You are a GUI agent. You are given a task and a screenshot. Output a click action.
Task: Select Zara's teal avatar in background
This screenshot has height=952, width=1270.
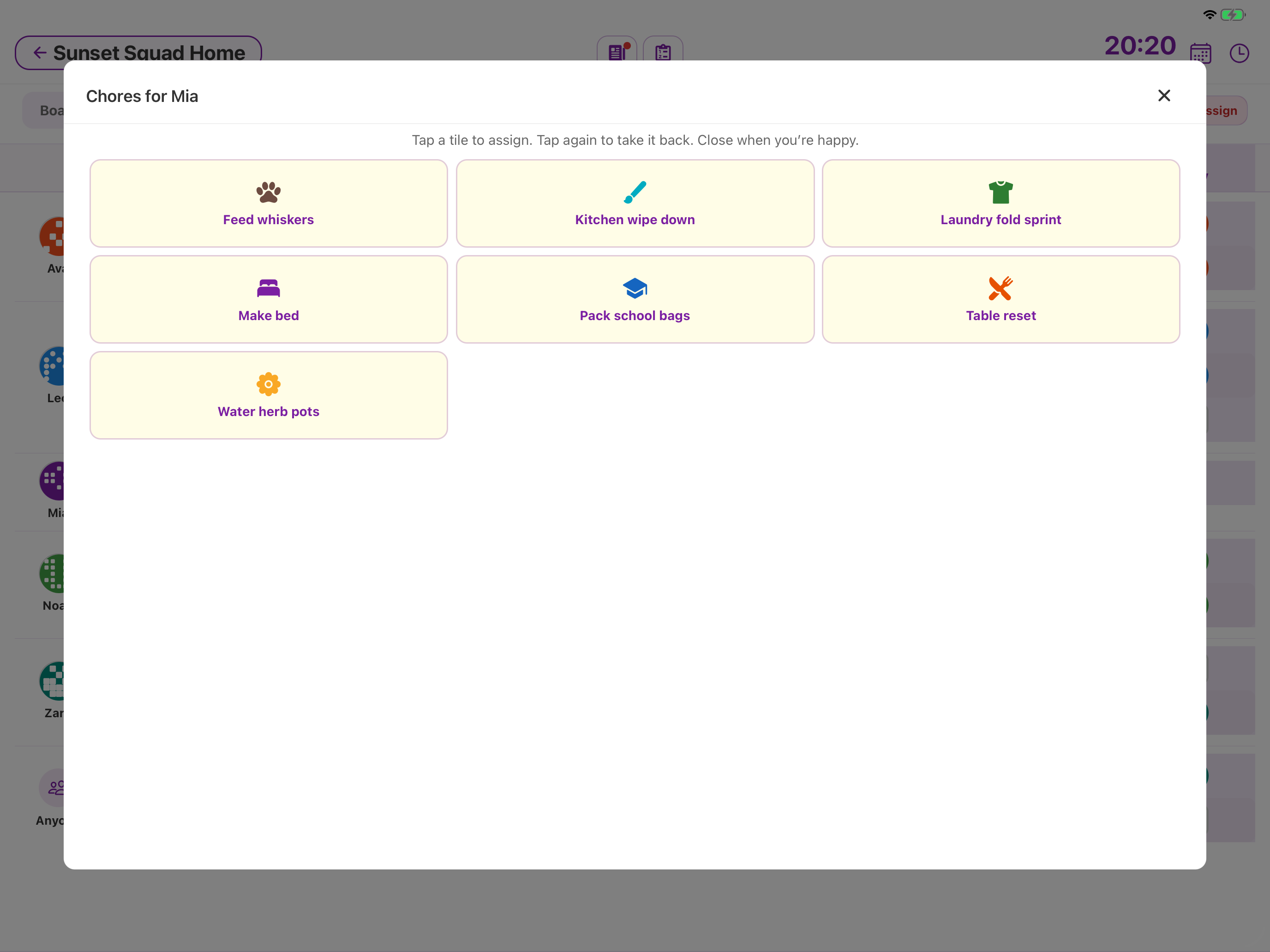coord(52,681)
